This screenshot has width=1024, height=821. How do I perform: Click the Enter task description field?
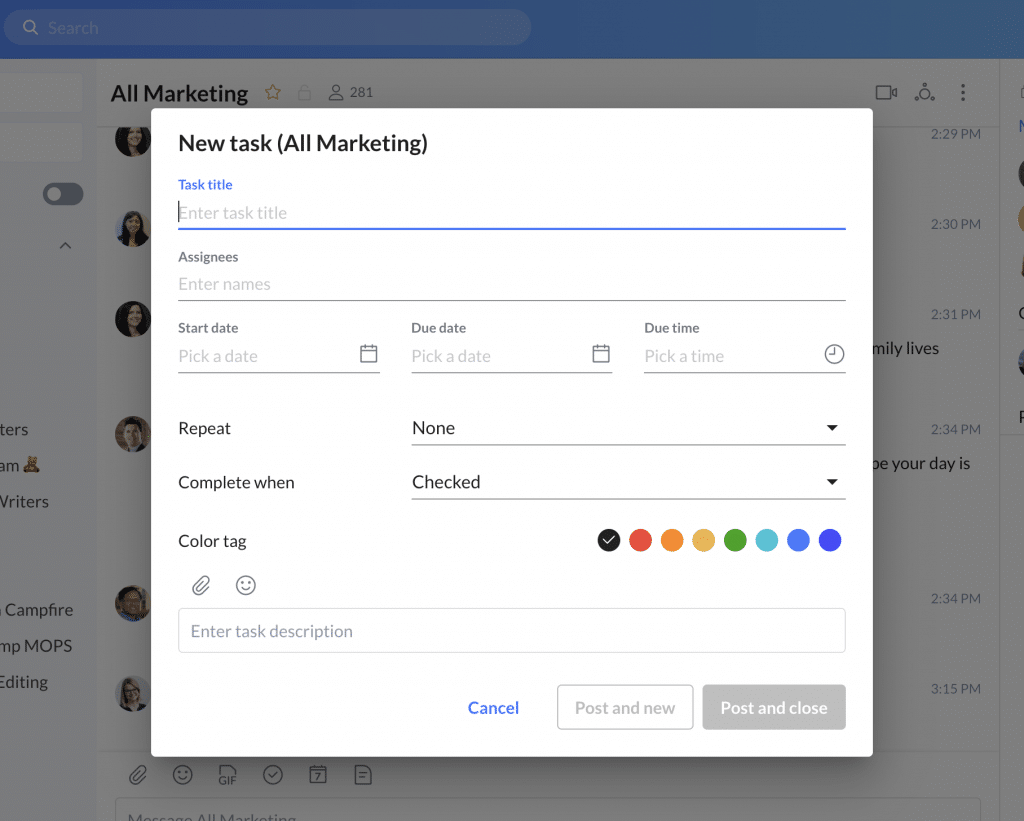[511, 631]
